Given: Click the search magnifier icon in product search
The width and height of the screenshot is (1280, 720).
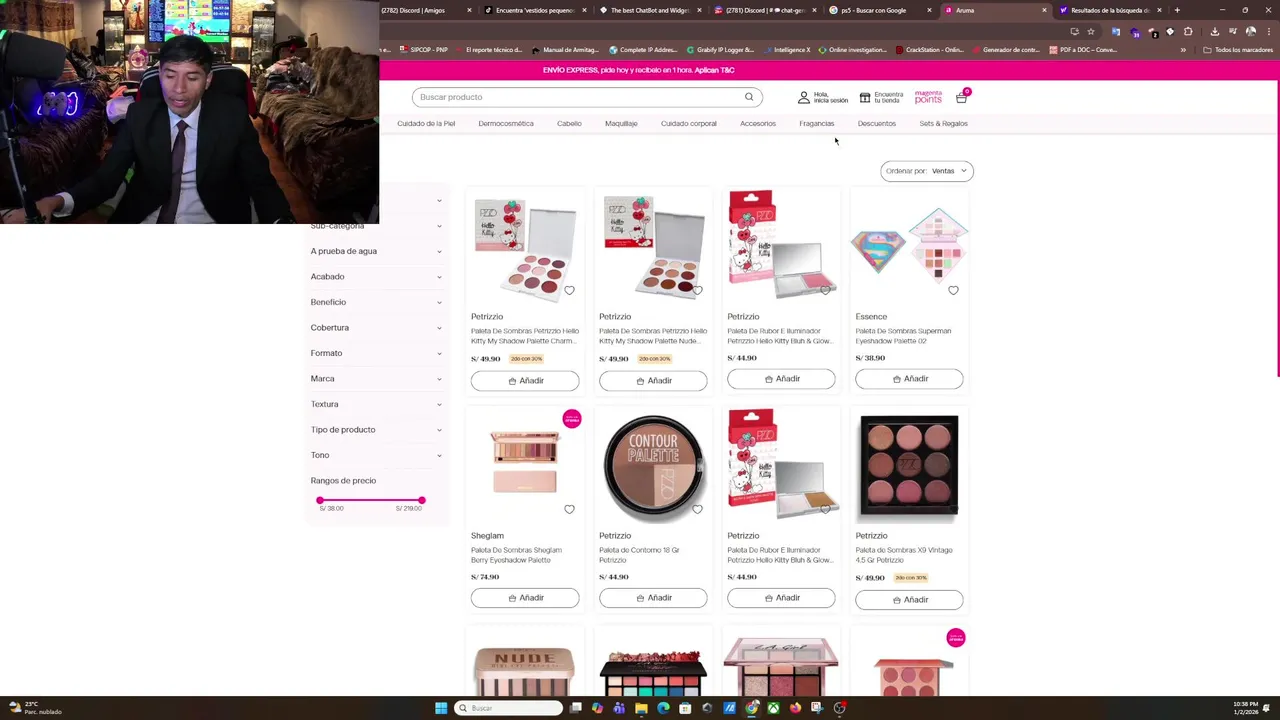Looking at the screenshot, I should click(748, 97).
